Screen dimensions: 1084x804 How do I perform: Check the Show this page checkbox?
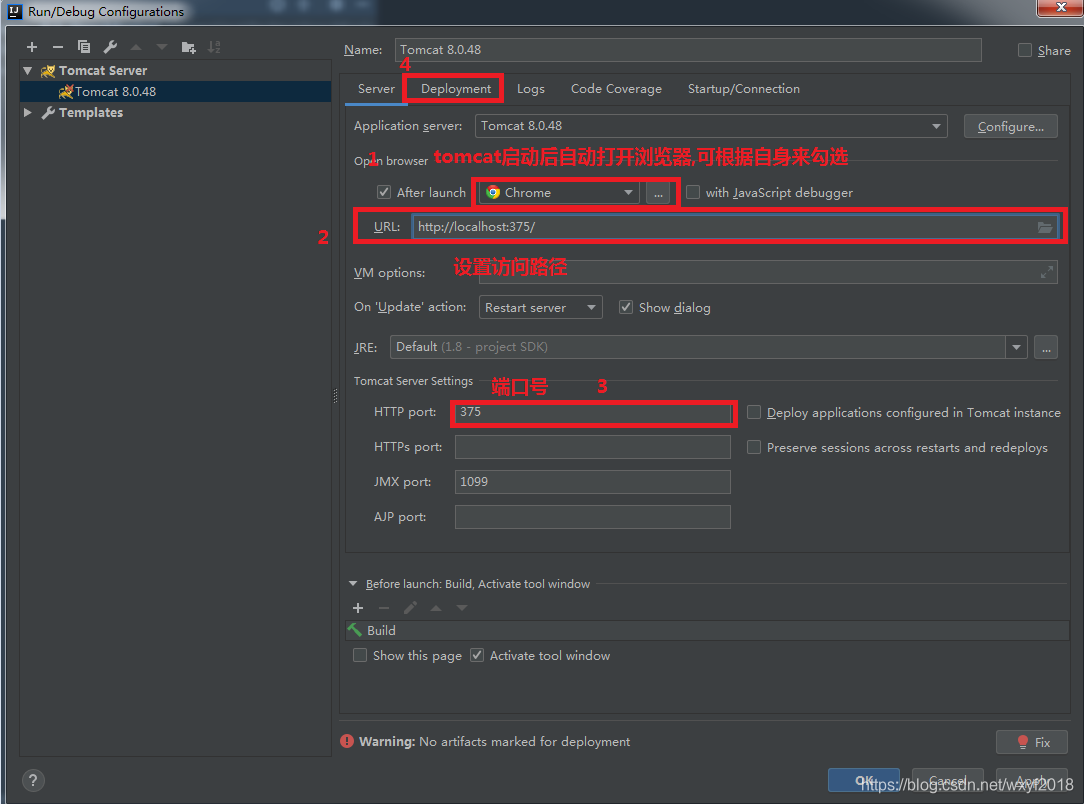360,655
